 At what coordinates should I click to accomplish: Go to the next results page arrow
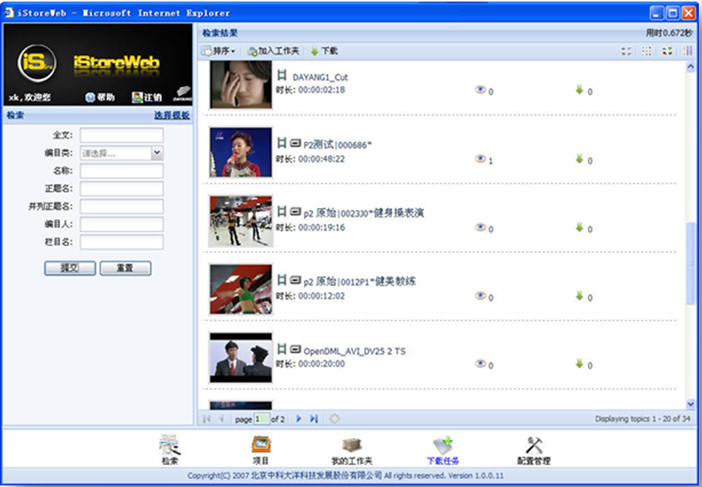click(299, 419)
